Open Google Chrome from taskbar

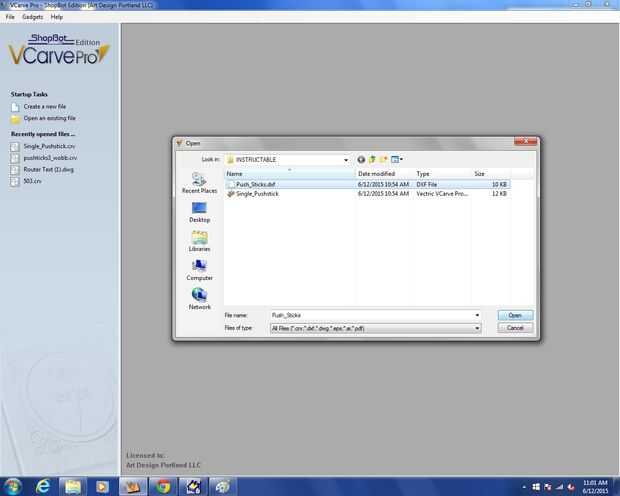[x=163, y=487]
